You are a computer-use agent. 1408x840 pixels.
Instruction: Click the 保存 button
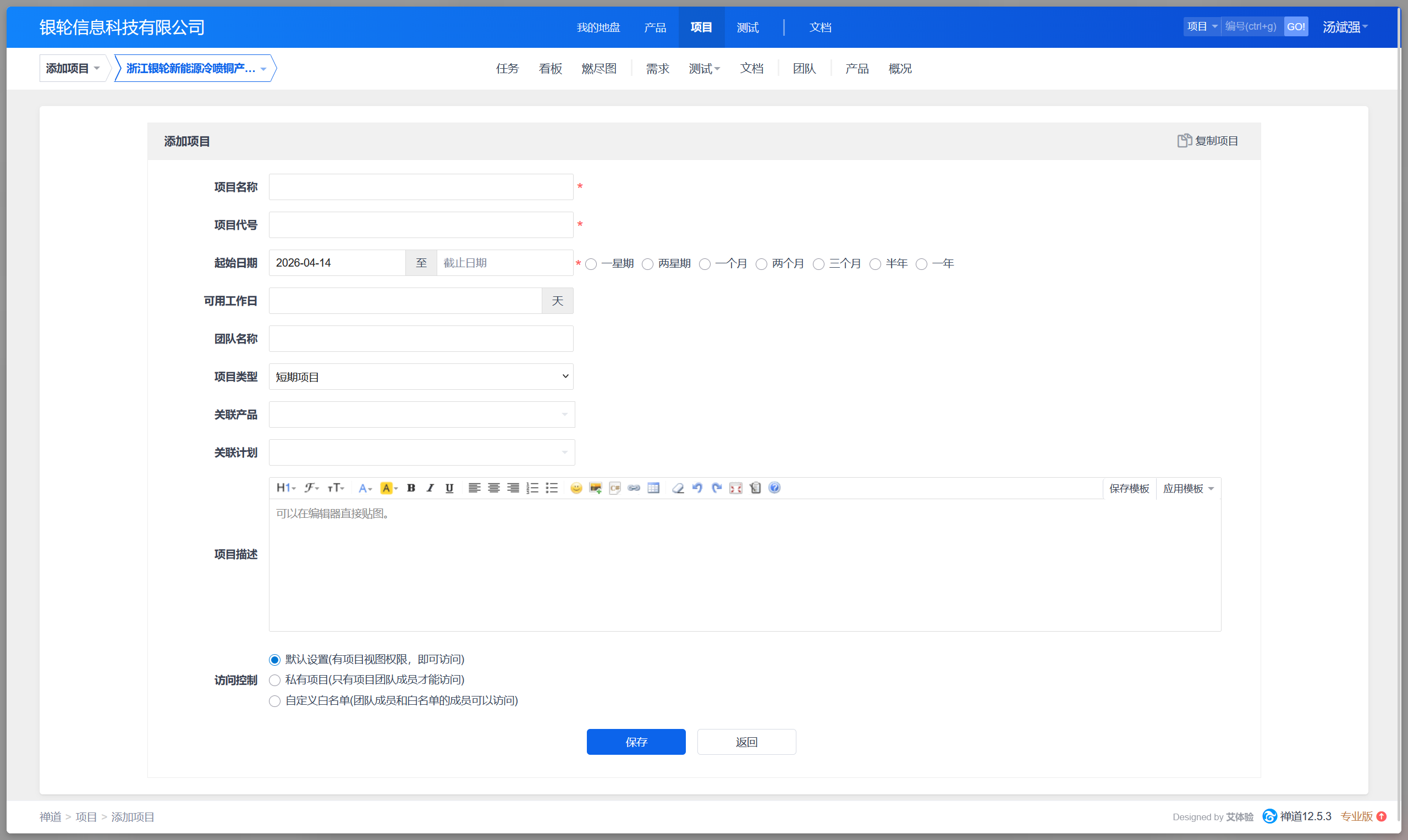tap(636, 742)
